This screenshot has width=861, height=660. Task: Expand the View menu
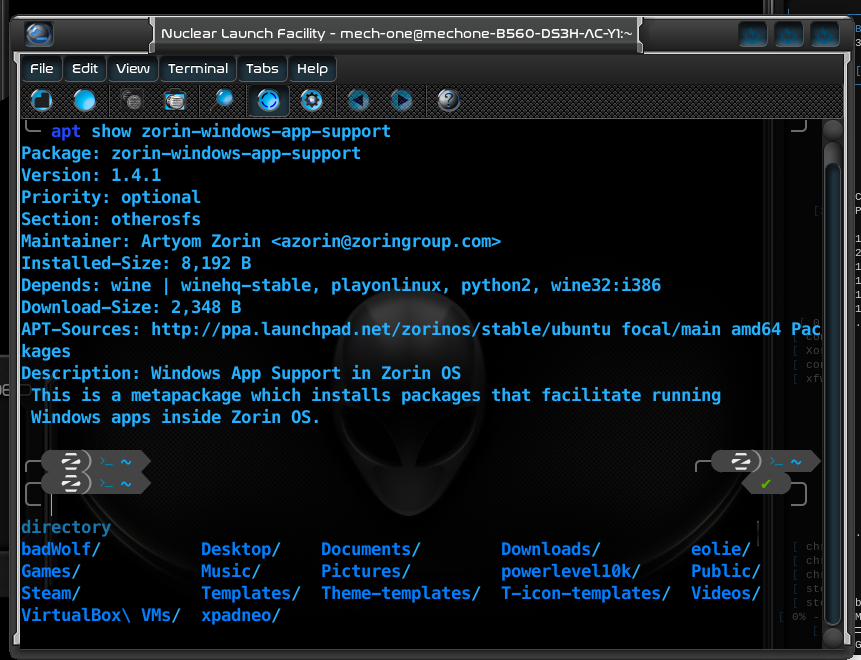coord(132,69)
